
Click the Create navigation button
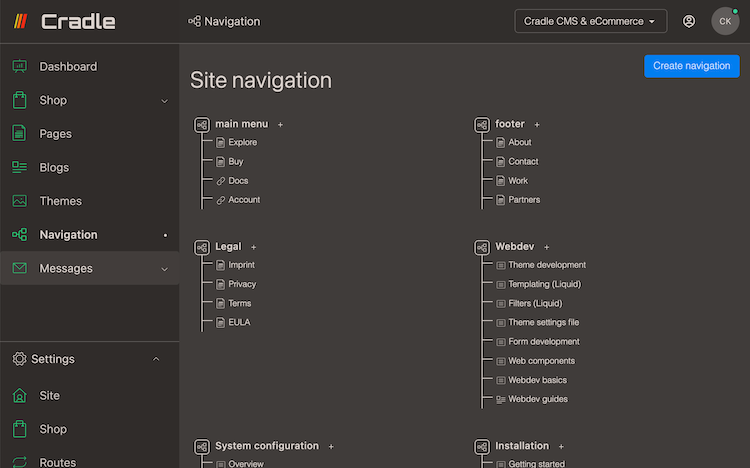click(x=692, y=66)
